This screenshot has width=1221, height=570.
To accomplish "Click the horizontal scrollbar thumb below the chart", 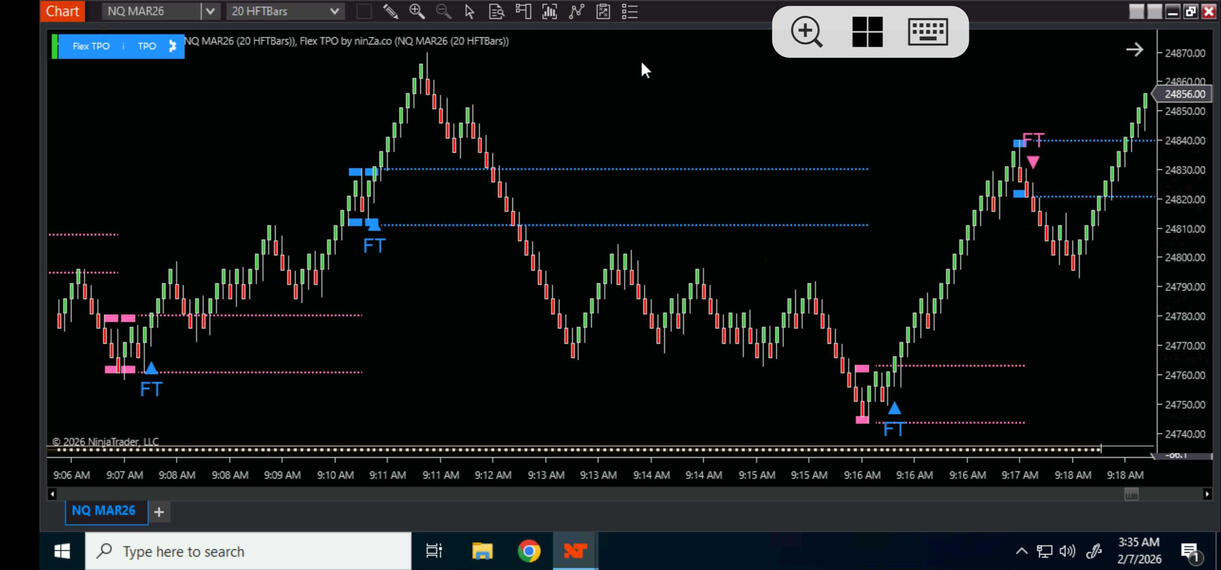I will tap(1131, 494).
